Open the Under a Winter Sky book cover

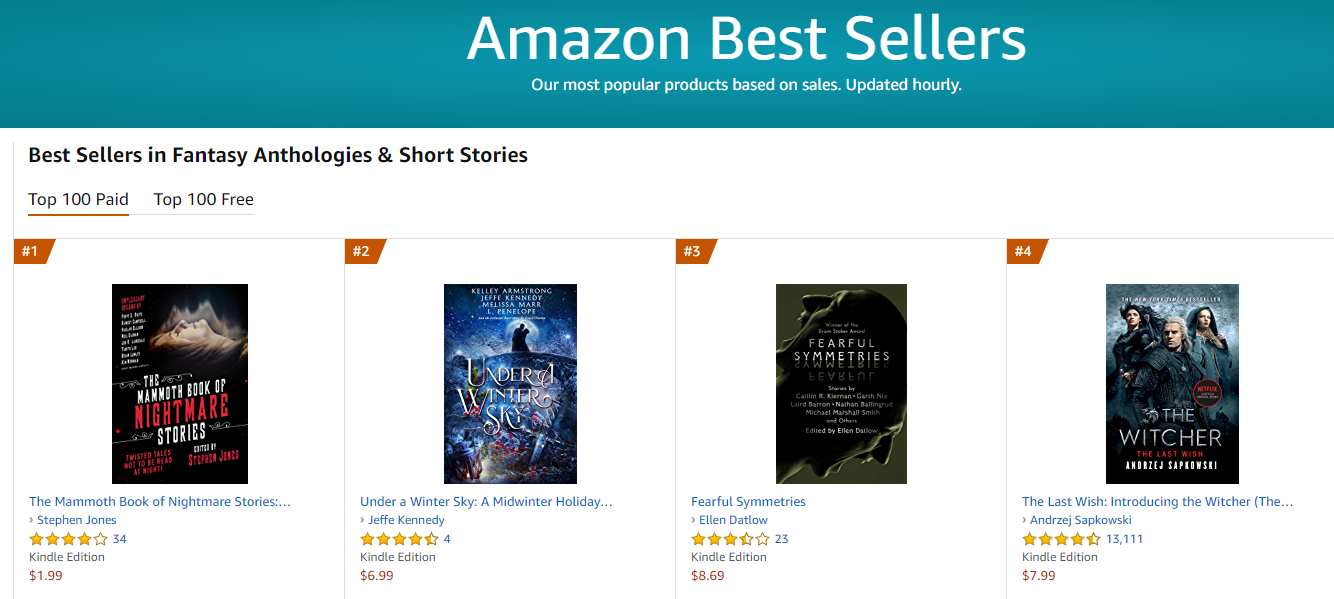point(510,384)
